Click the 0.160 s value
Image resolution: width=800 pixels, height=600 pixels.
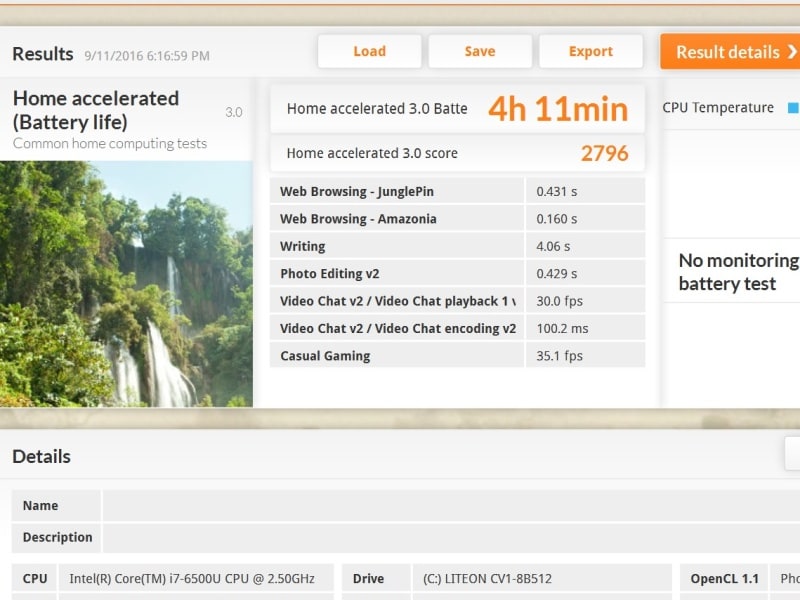coord(557,219)
